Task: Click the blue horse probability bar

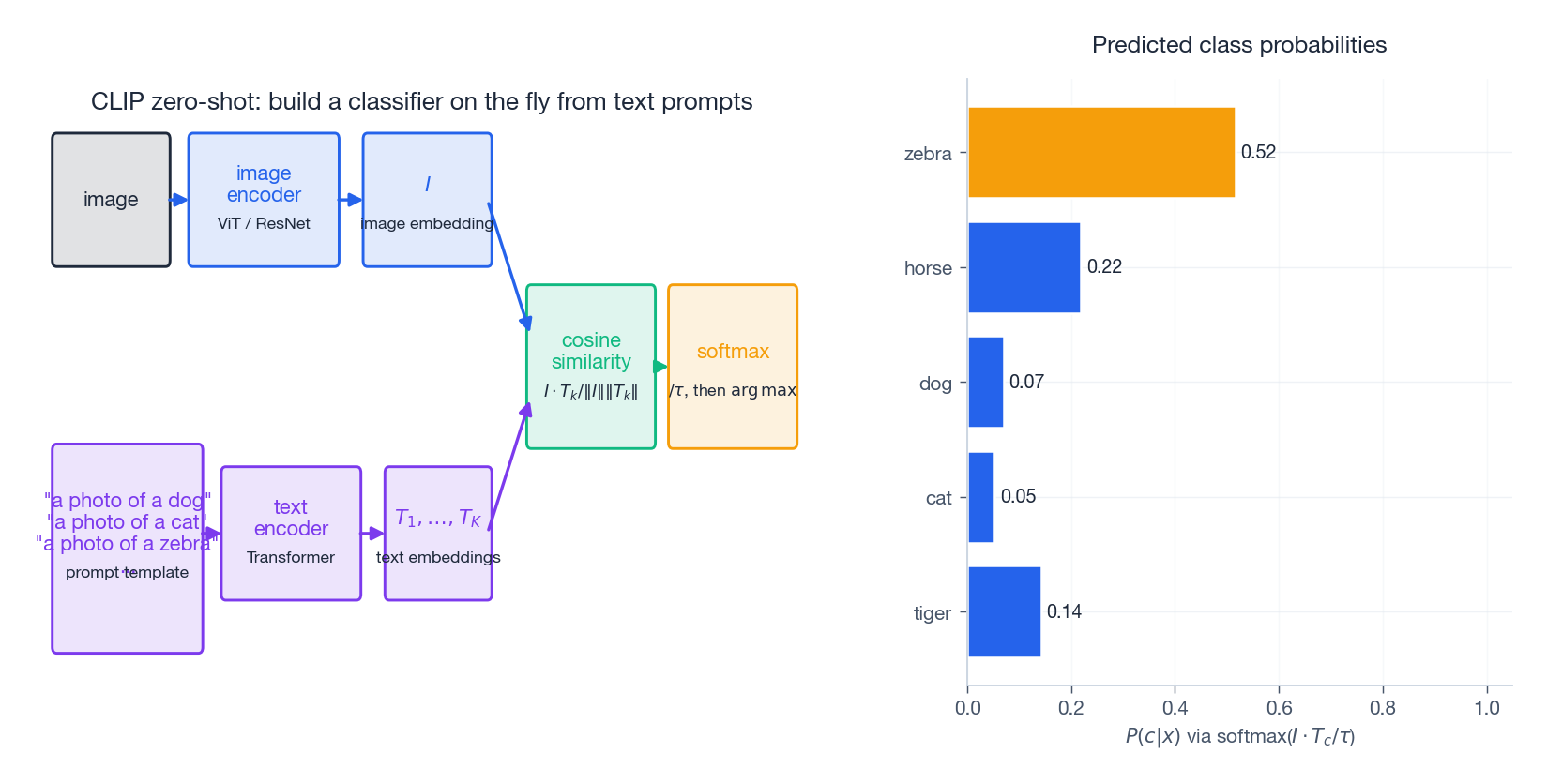Action: tap(1024, 267)
